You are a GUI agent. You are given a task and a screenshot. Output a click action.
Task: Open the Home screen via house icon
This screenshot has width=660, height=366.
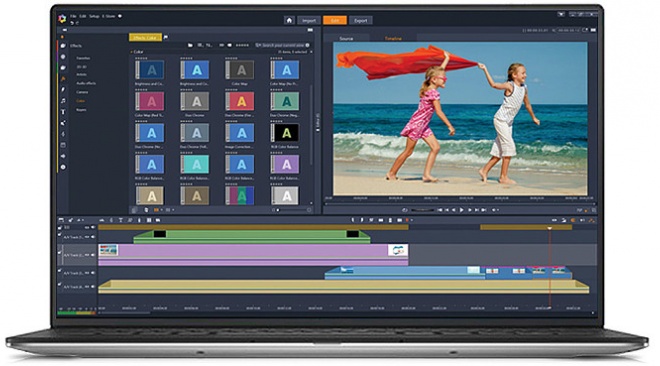289,20
